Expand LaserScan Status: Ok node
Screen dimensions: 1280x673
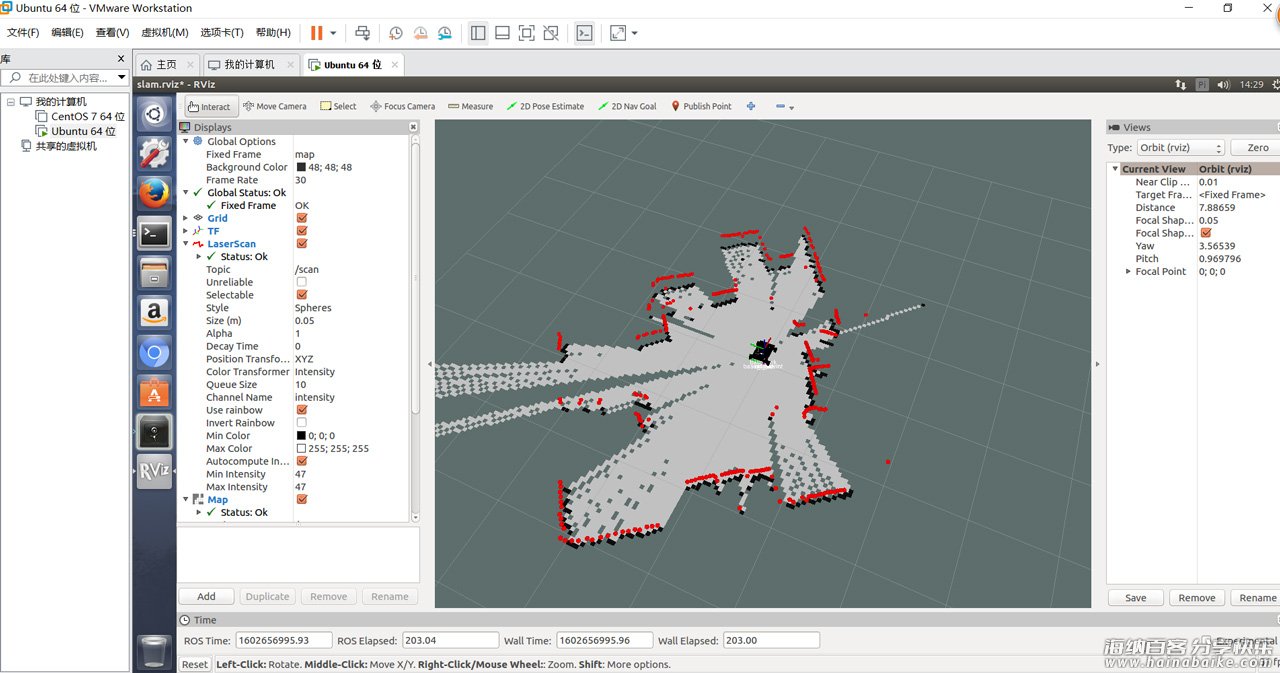coord(198,256)
